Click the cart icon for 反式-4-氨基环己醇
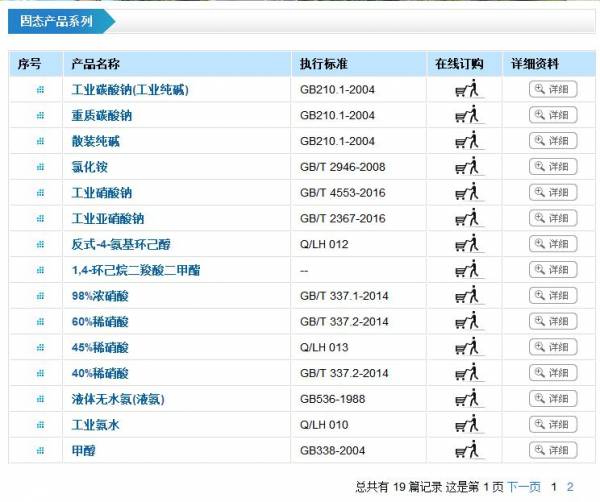Viewport: 600px width, 502px height. pos(466,244)
